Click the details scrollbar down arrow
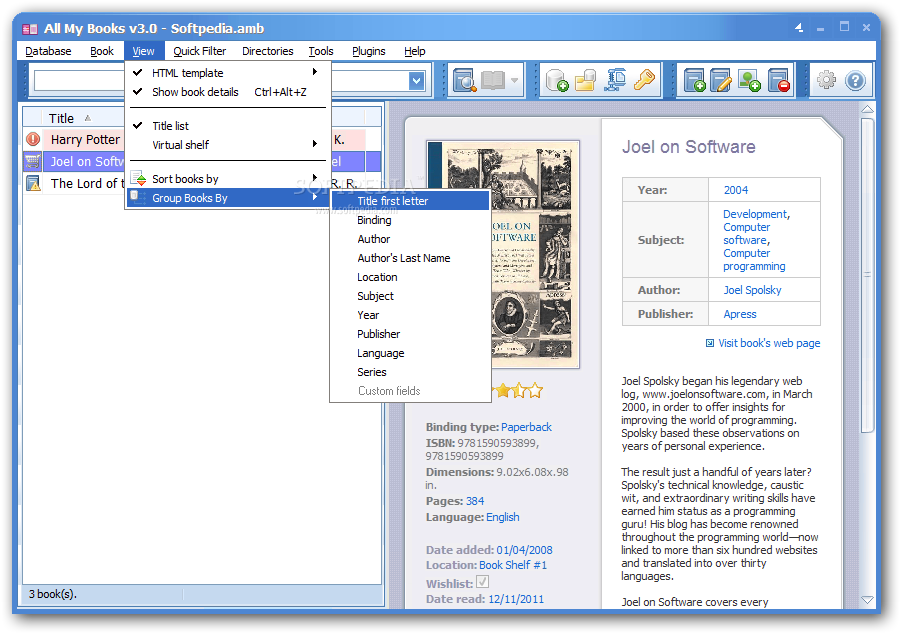901x634 pixels. [867, 600]
